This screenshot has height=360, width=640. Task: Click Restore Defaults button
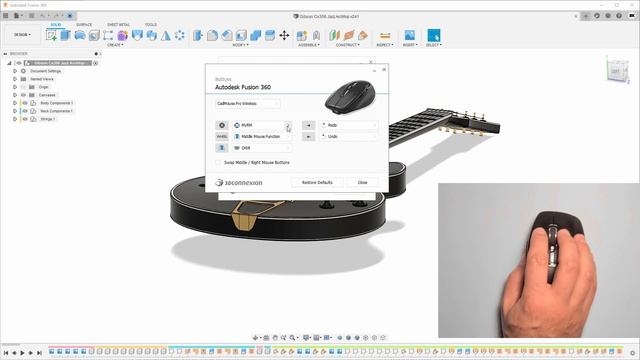(317, 182)
